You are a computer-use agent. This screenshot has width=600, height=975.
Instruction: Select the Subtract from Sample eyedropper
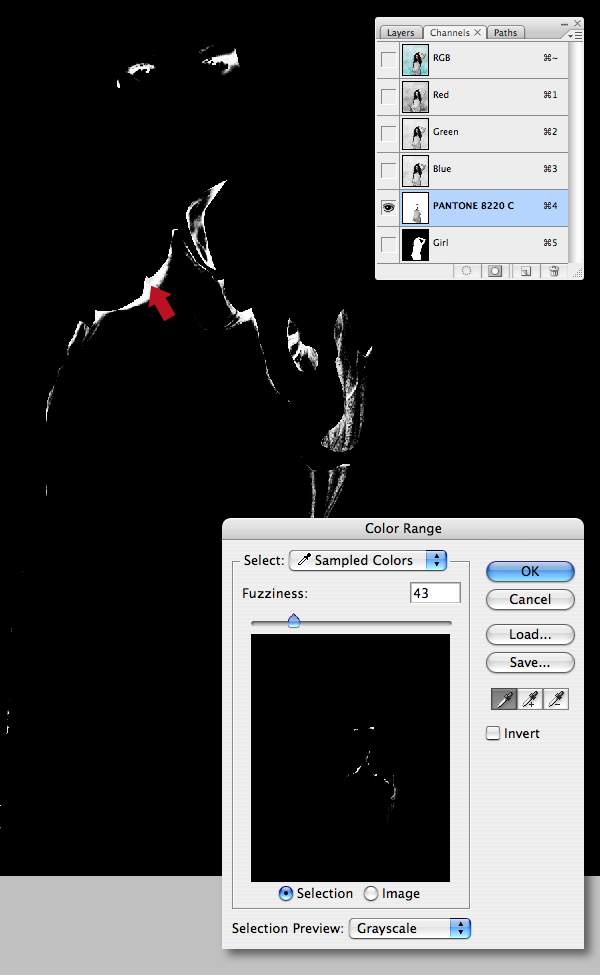click(556, 699)
